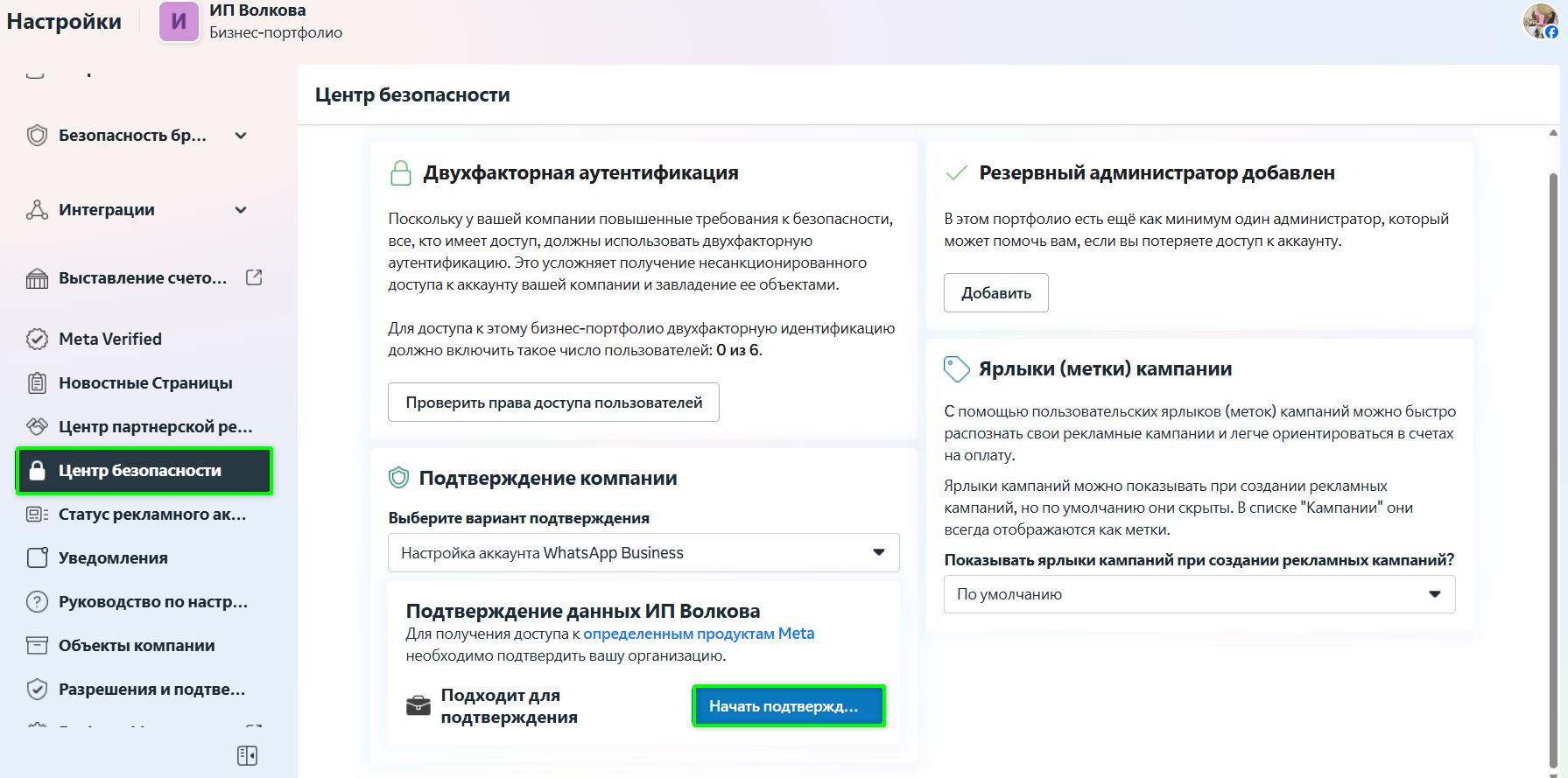Screen dimensions: 1568x778
Task: Click Проверить права доступа пользователей button
Action: (x=553, y=403)
